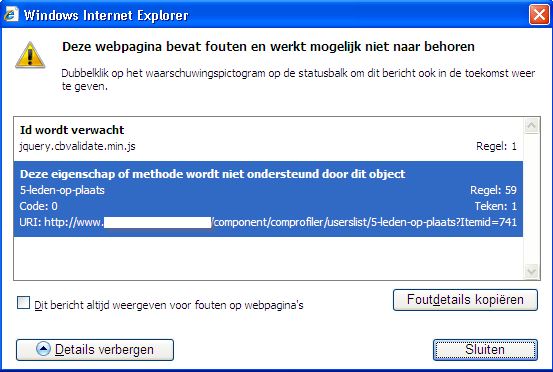Click the Internet Explorer title bar icon

pyautogui.click(x=11, y=15)
